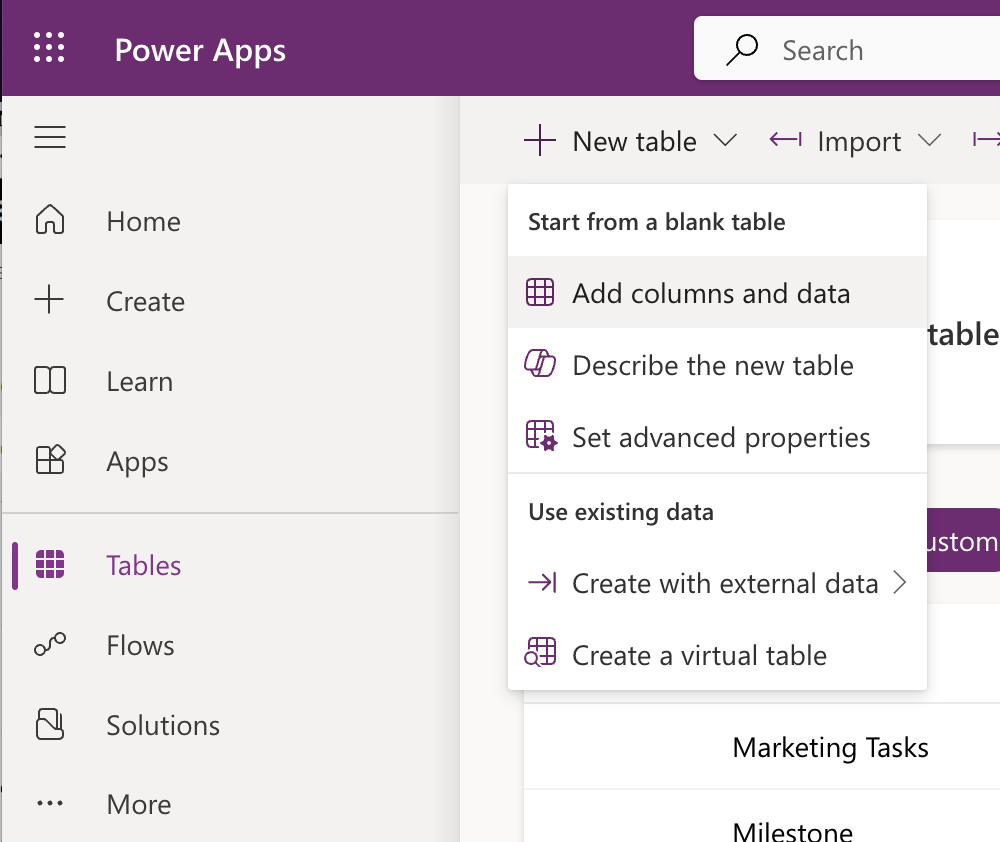Viewport: 1000px width, 842px height.
Task: Expand the New table dropdown chevron
Action: point(726,141)
